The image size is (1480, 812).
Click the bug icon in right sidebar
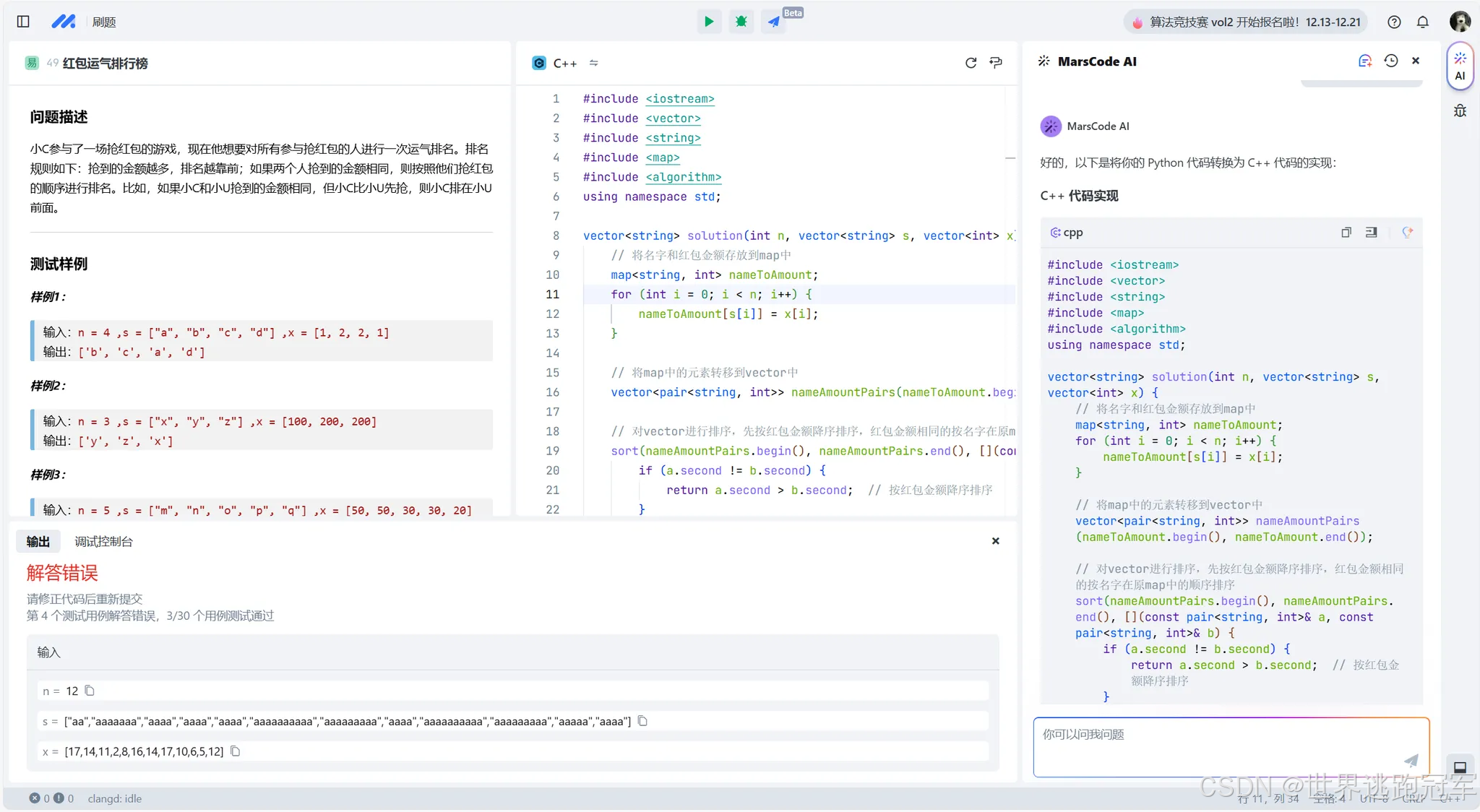pos(1460,111)
